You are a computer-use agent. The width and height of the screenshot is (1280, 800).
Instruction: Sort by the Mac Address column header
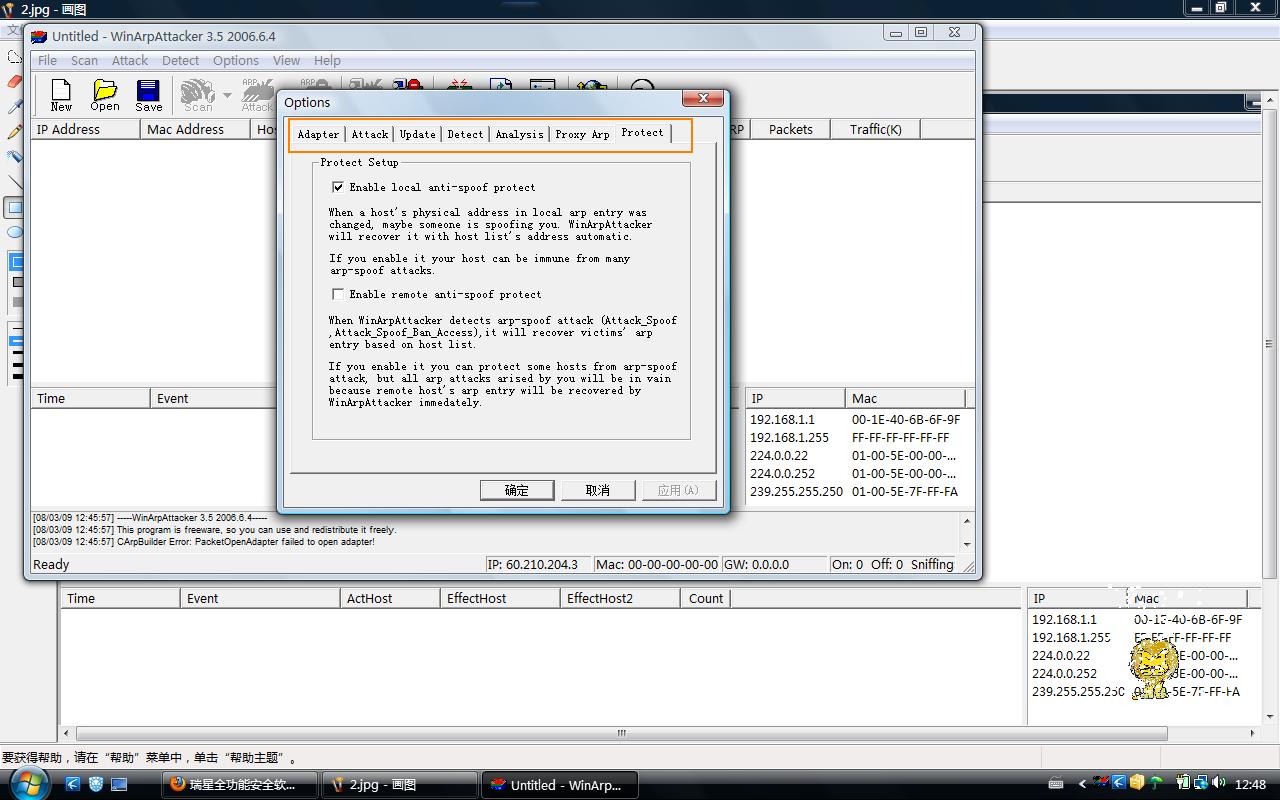[x=195, y=129]
